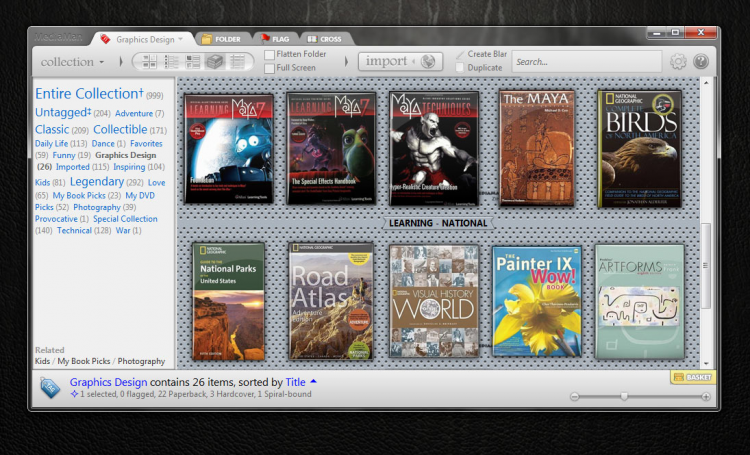
Task: Select Painter IX Wow! book cover
Action: coord(537,301)
